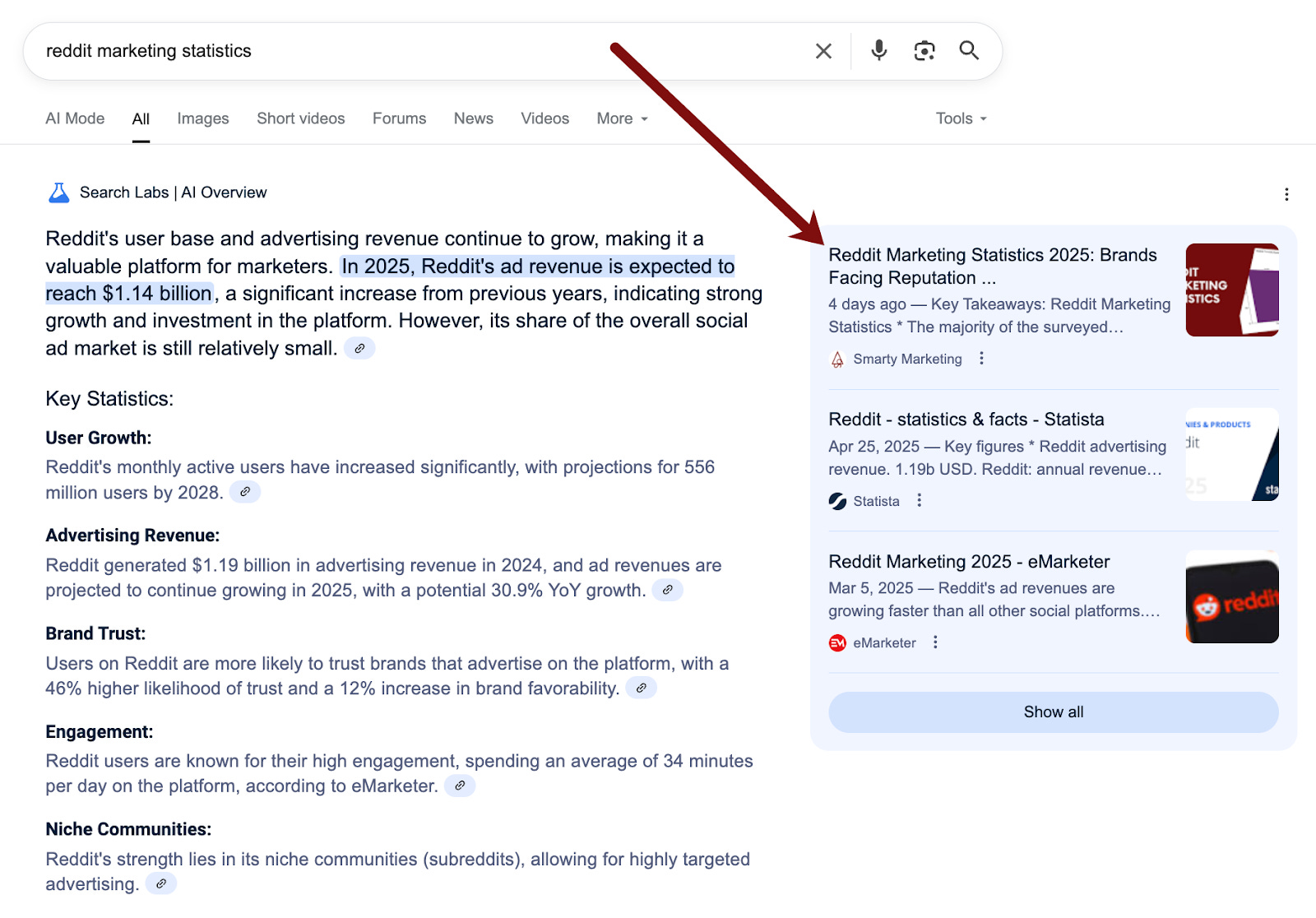This screenshot has height=918, width=1316.
Task: Open the source link icon beside Niche Communities text
Action: [x=161, y=883]
